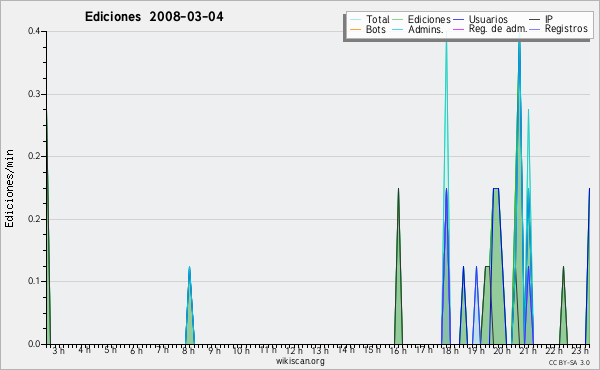Click the '3 h' x-axis label
The image size is (600, 370).
(59, 351)
